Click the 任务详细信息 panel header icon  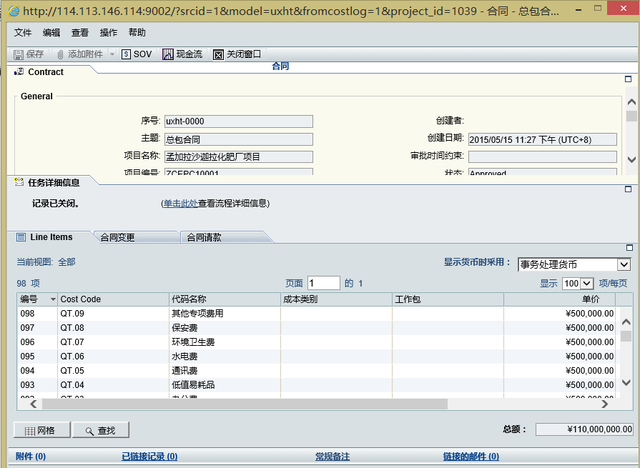pyautogui.click(x=19, y=182)
